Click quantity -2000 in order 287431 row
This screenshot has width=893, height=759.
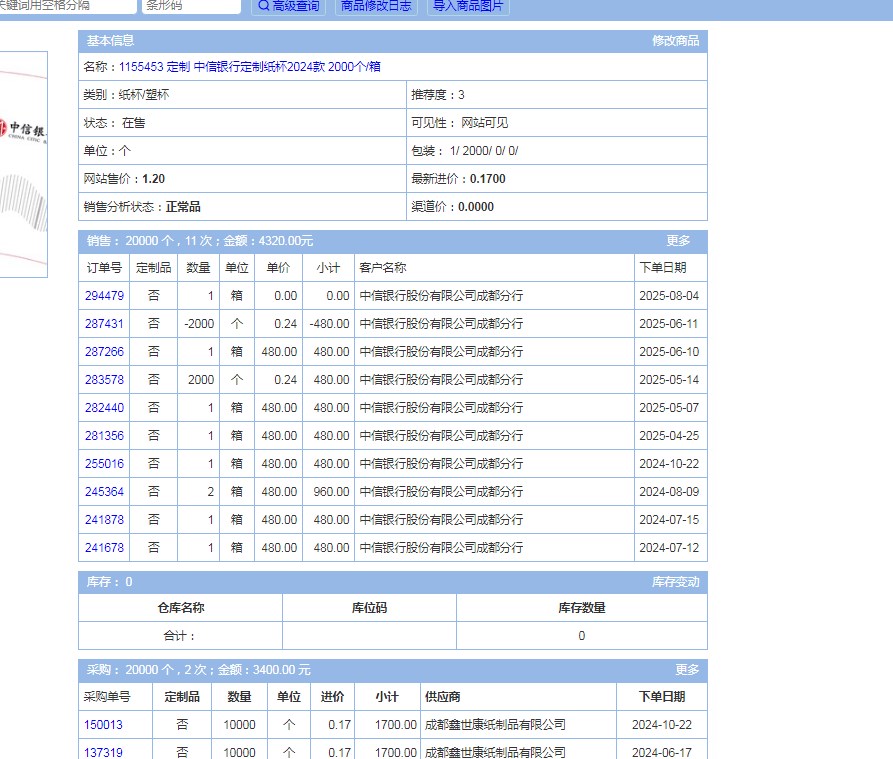[199, 323]
